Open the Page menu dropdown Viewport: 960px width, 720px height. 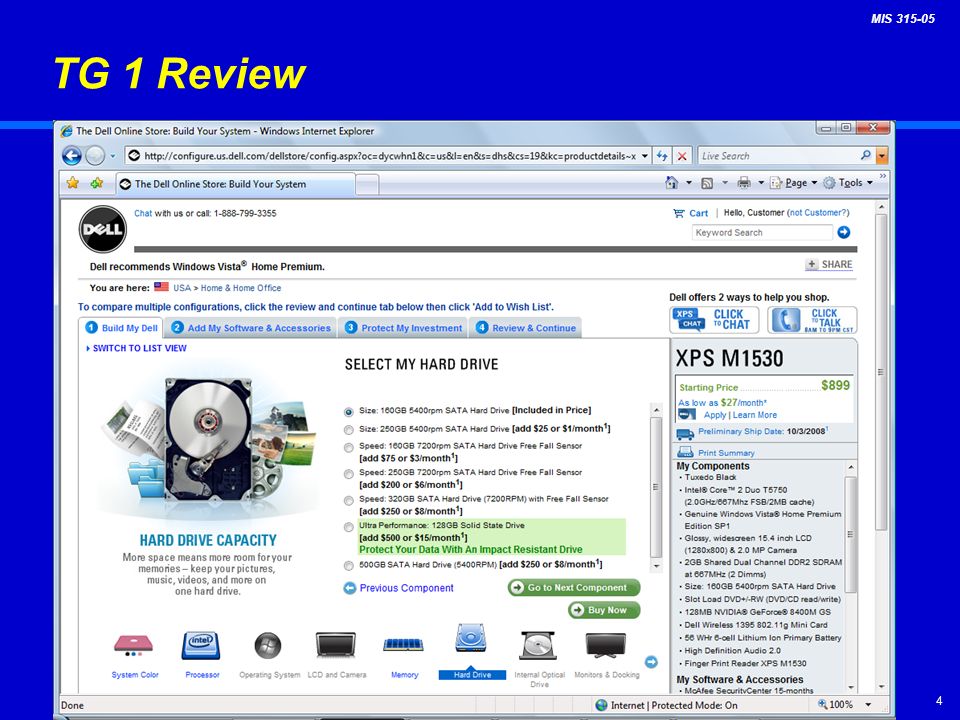pyautogui.click(x=814, y=182)
